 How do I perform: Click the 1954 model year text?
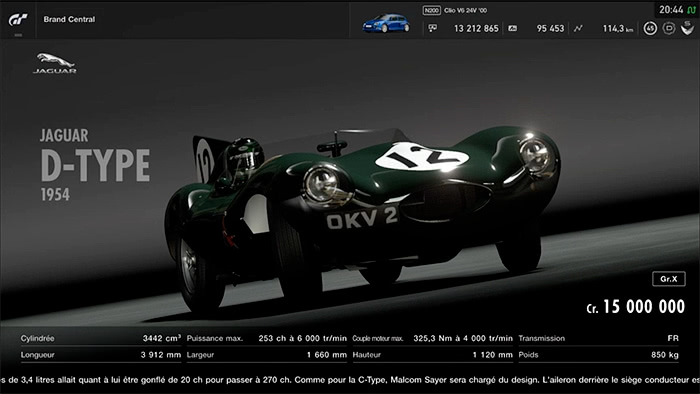pos(55,195)
